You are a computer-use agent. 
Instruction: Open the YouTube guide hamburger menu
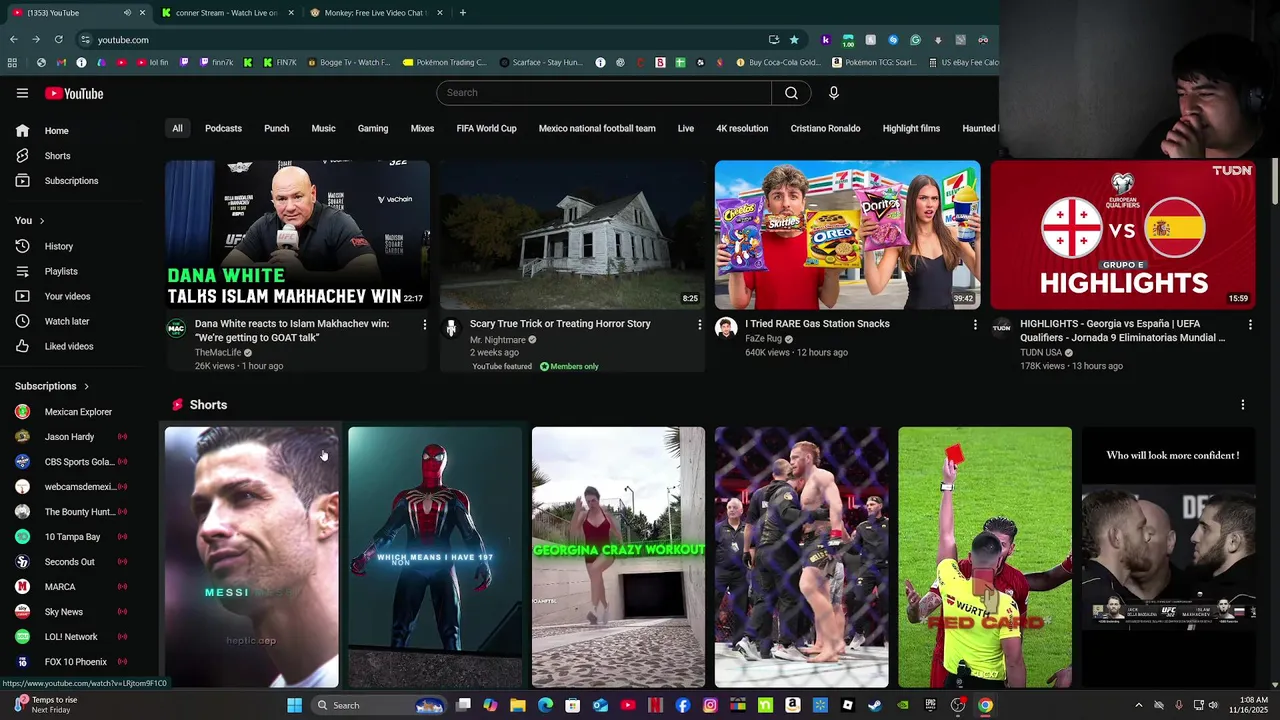pyautogui.click(x=22, y=93)
